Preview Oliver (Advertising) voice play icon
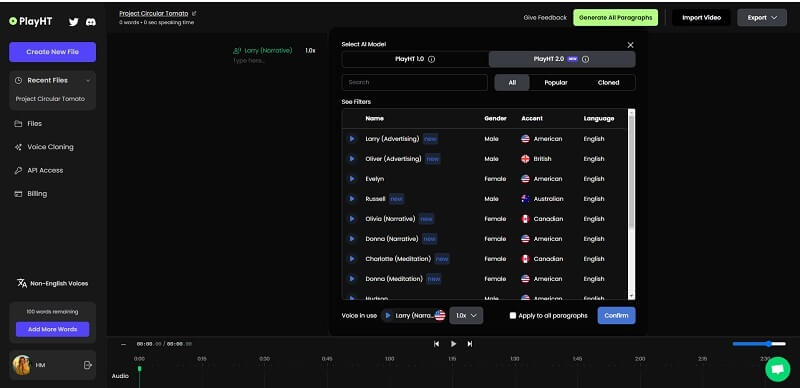 click(352, 159)
